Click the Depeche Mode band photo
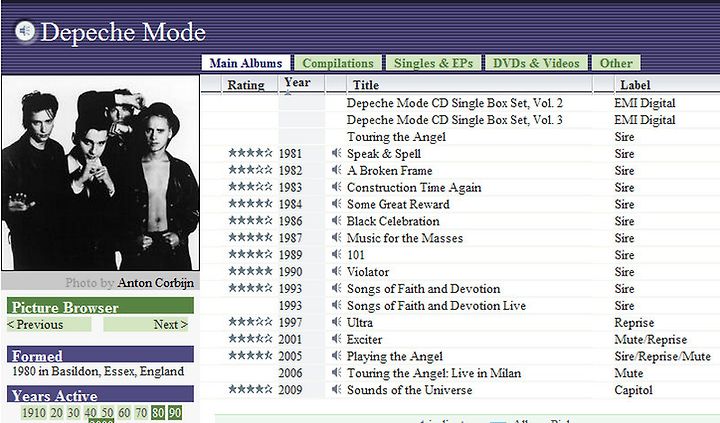 tap(101, 173)
